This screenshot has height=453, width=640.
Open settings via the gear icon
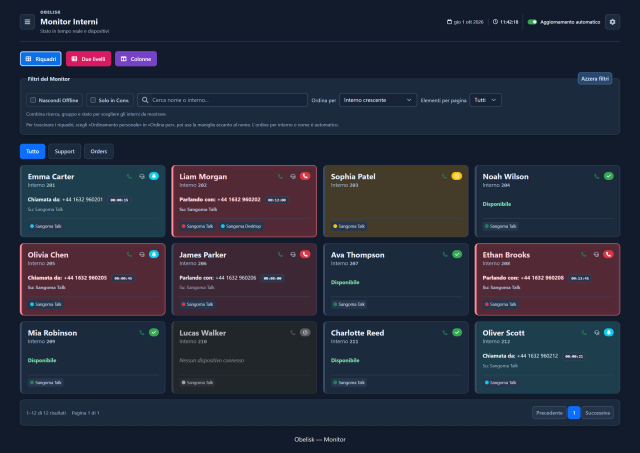pos(612,22)
